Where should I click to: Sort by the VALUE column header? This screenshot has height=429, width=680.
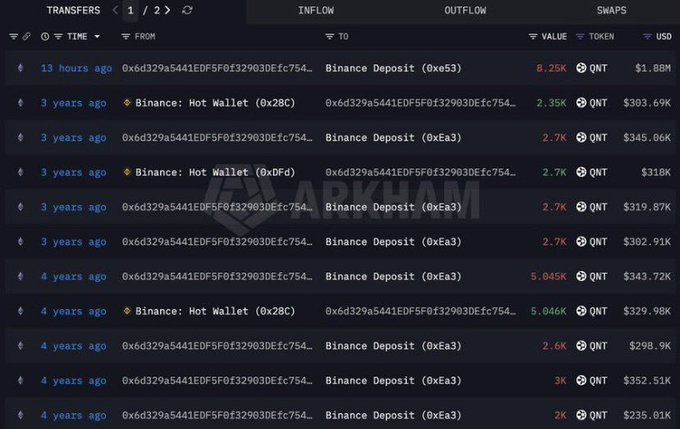[x=554, y=36]
